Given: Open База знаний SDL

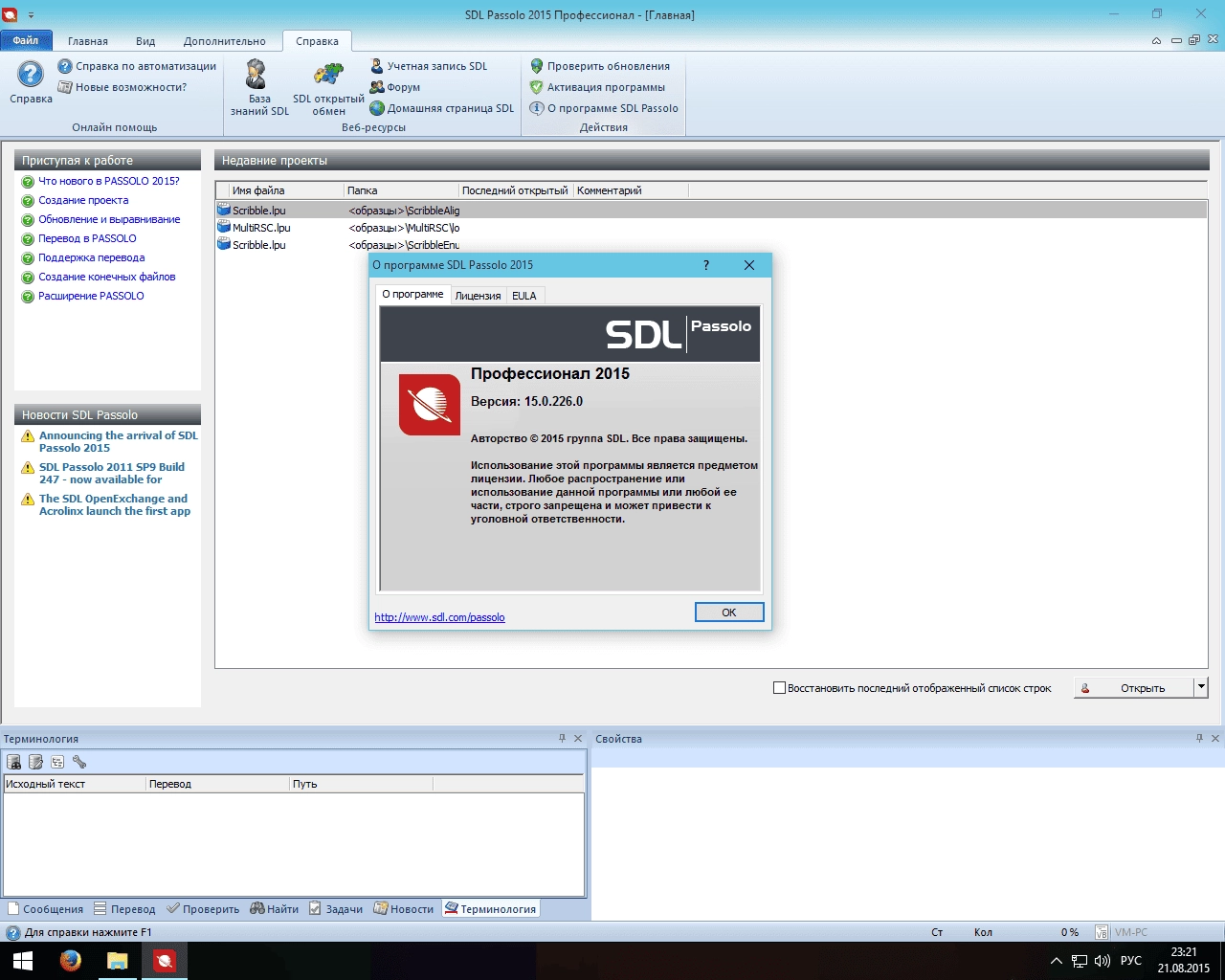Looking at the screenshot, I should (x=259, y=88).
